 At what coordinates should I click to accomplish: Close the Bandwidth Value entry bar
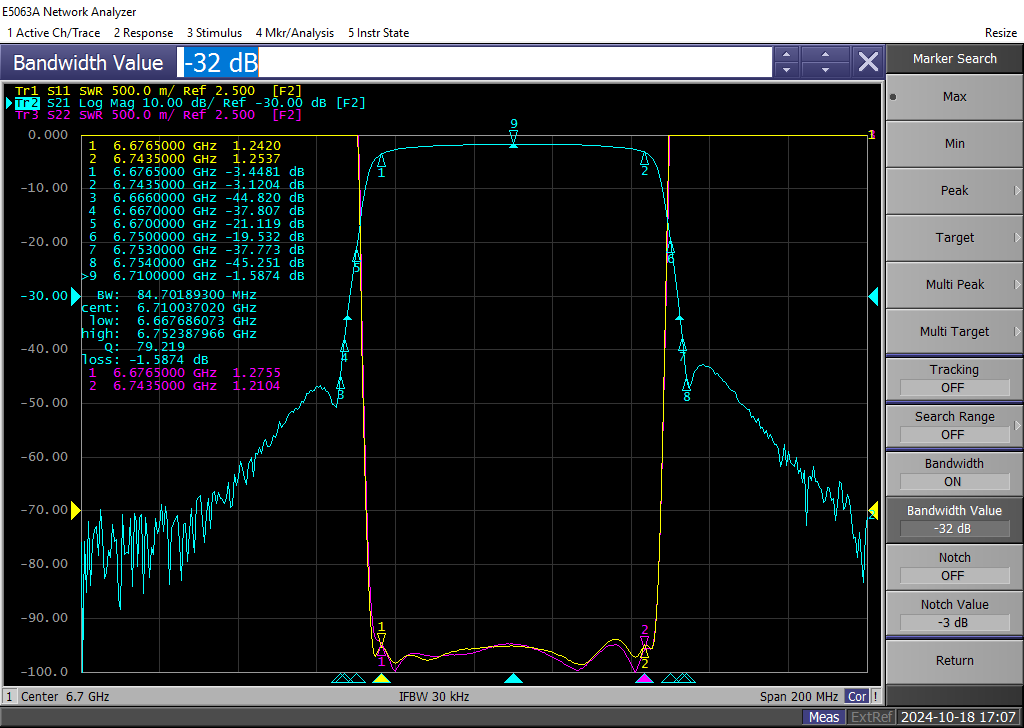[868, 62]
